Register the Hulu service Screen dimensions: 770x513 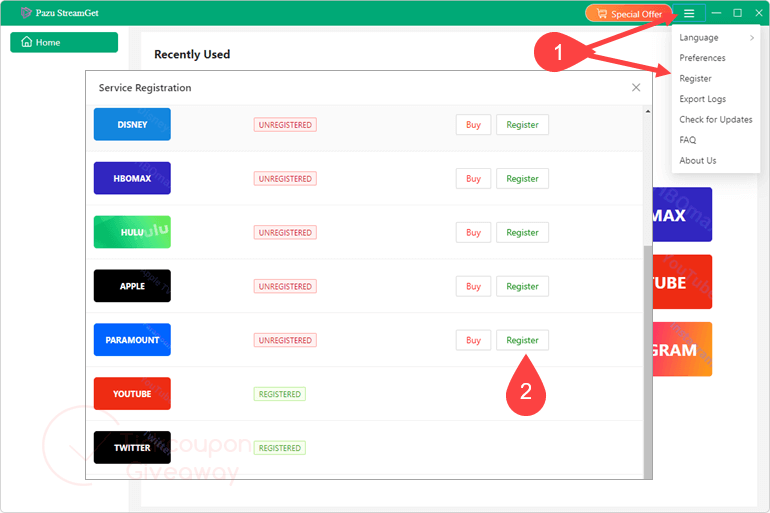(522, 232)
